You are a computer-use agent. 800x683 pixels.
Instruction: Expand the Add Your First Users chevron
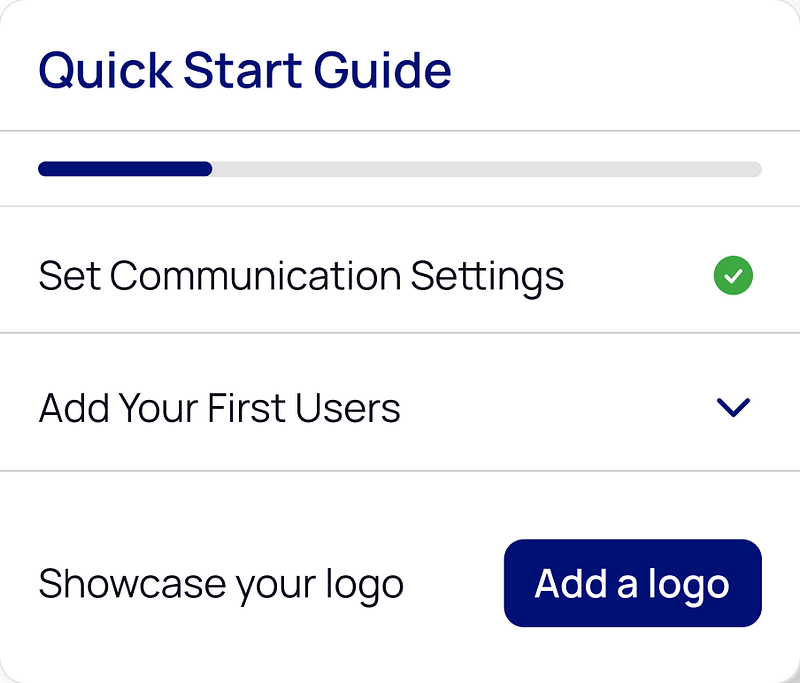coord(733,407)
